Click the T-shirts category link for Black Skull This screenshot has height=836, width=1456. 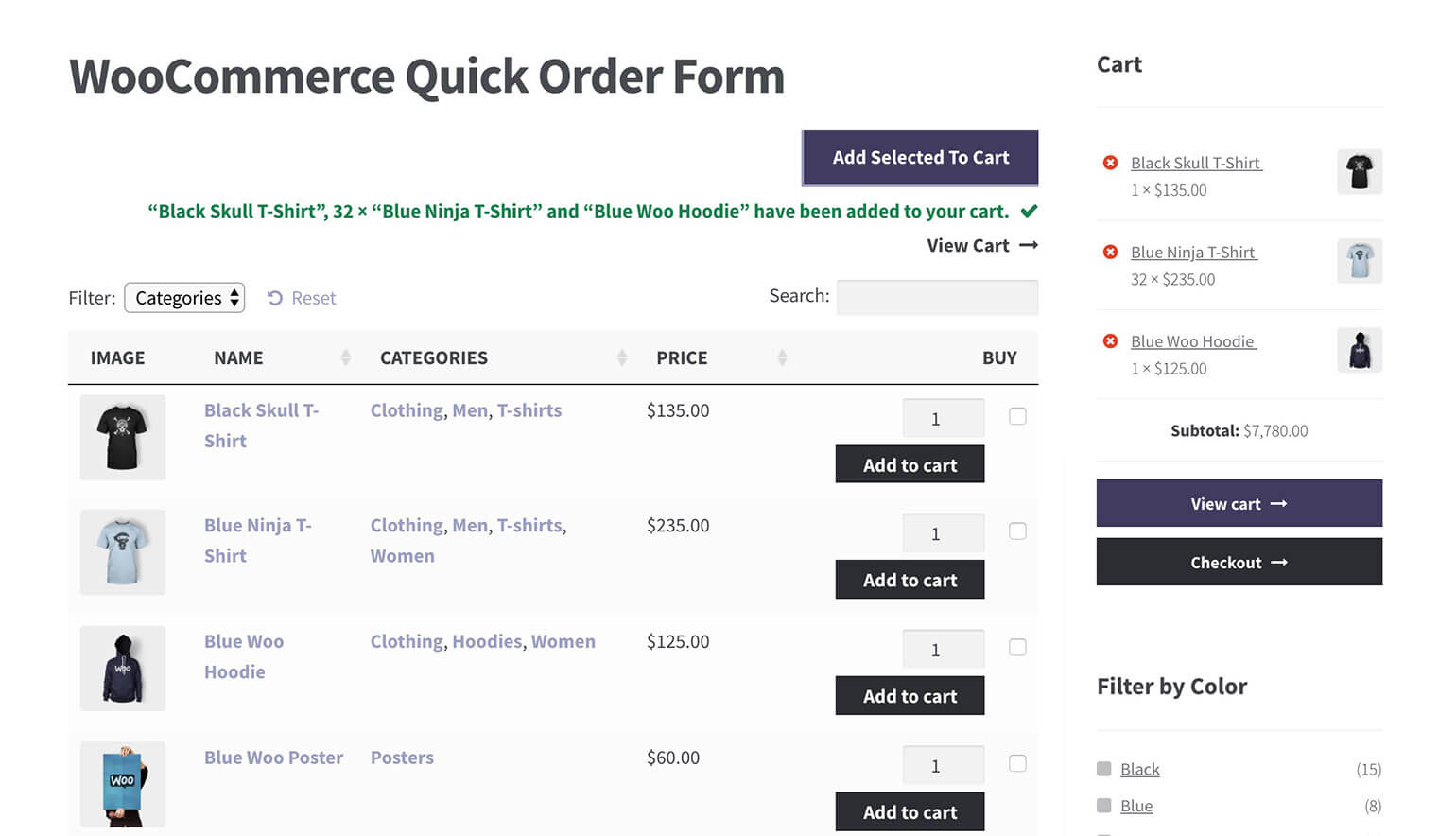point(529,410)
